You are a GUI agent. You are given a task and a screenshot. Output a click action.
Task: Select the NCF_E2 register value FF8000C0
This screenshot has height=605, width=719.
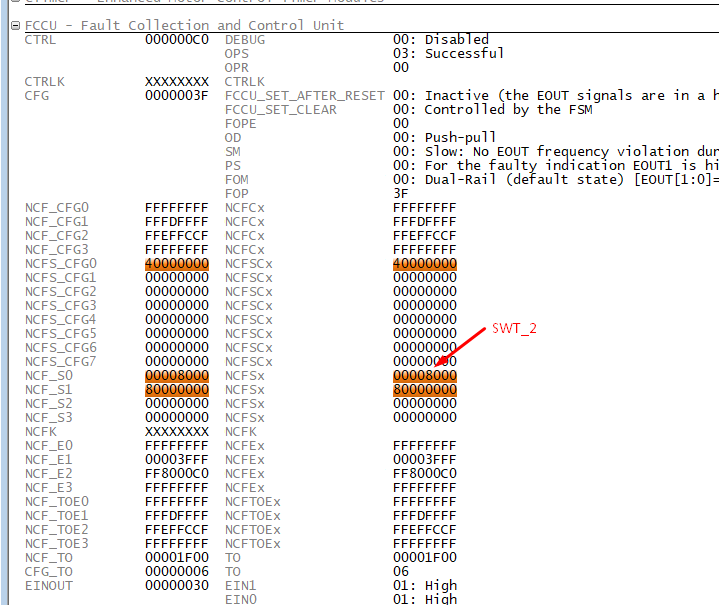pos(177,473)
